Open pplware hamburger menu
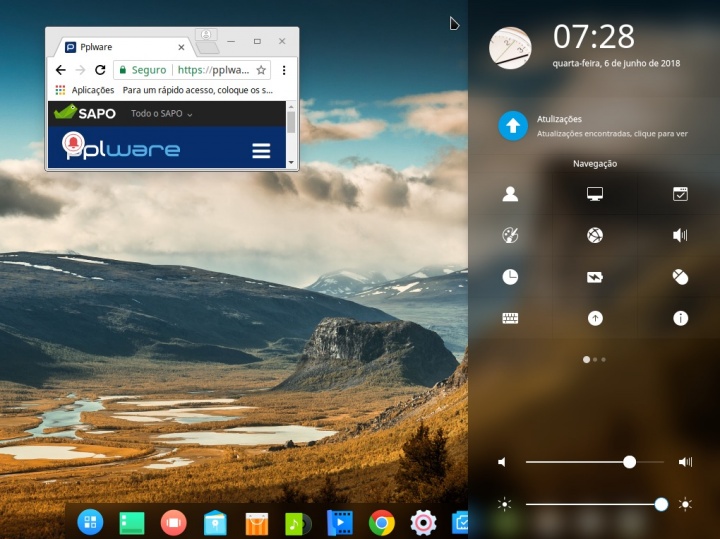Viewport: 720px width, 539px height. (x=261, y=151)
